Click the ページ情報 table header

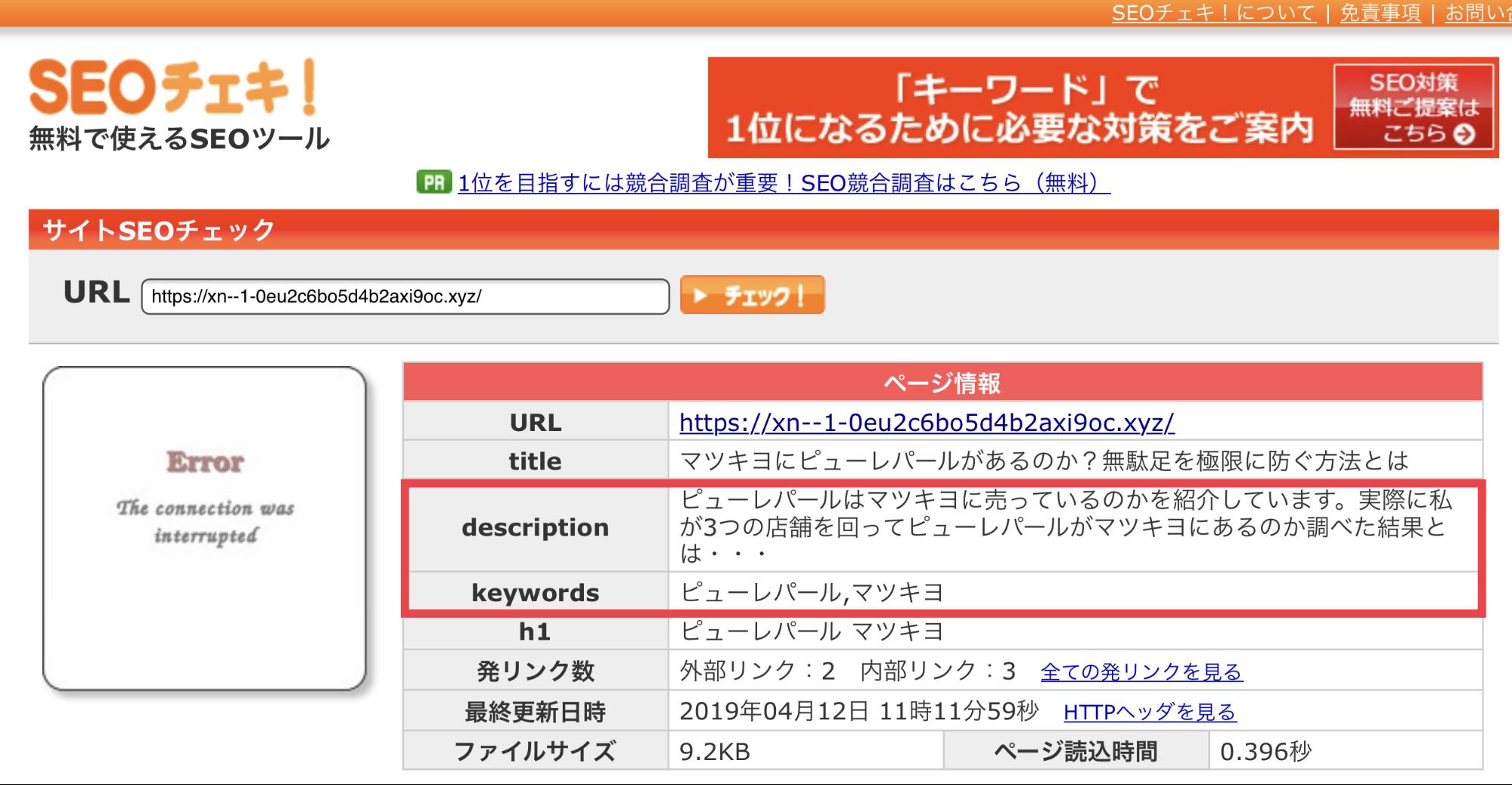pos(942,383)
